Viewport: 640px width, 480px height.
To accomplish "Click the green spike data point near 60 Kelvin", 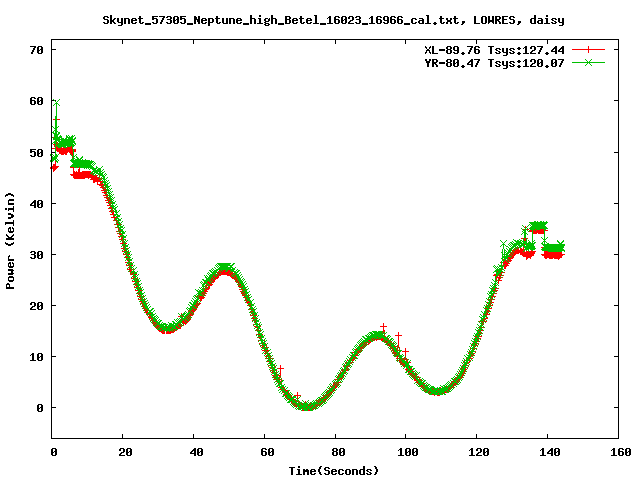I will (x=56, y=102).
